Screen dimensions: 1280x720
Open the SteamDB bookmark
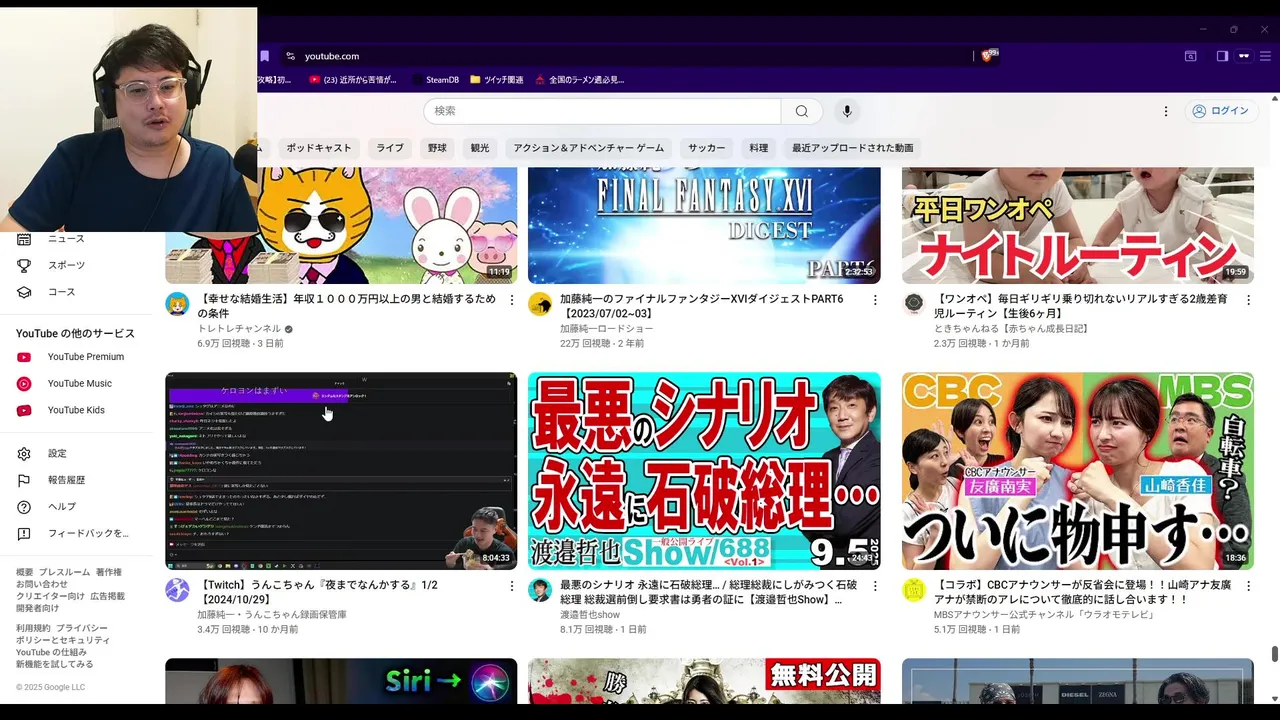coord(435,80)
